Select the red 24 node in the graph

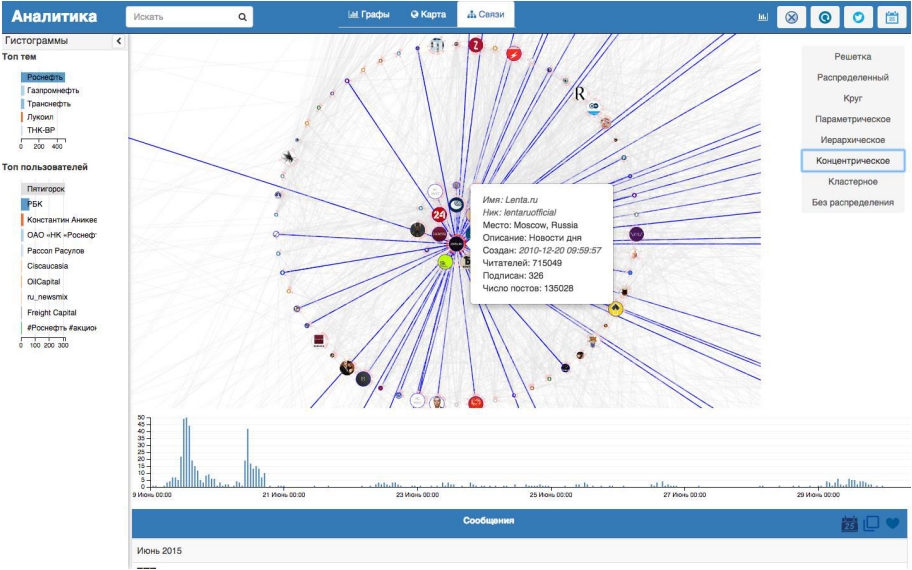coord(439,215)
